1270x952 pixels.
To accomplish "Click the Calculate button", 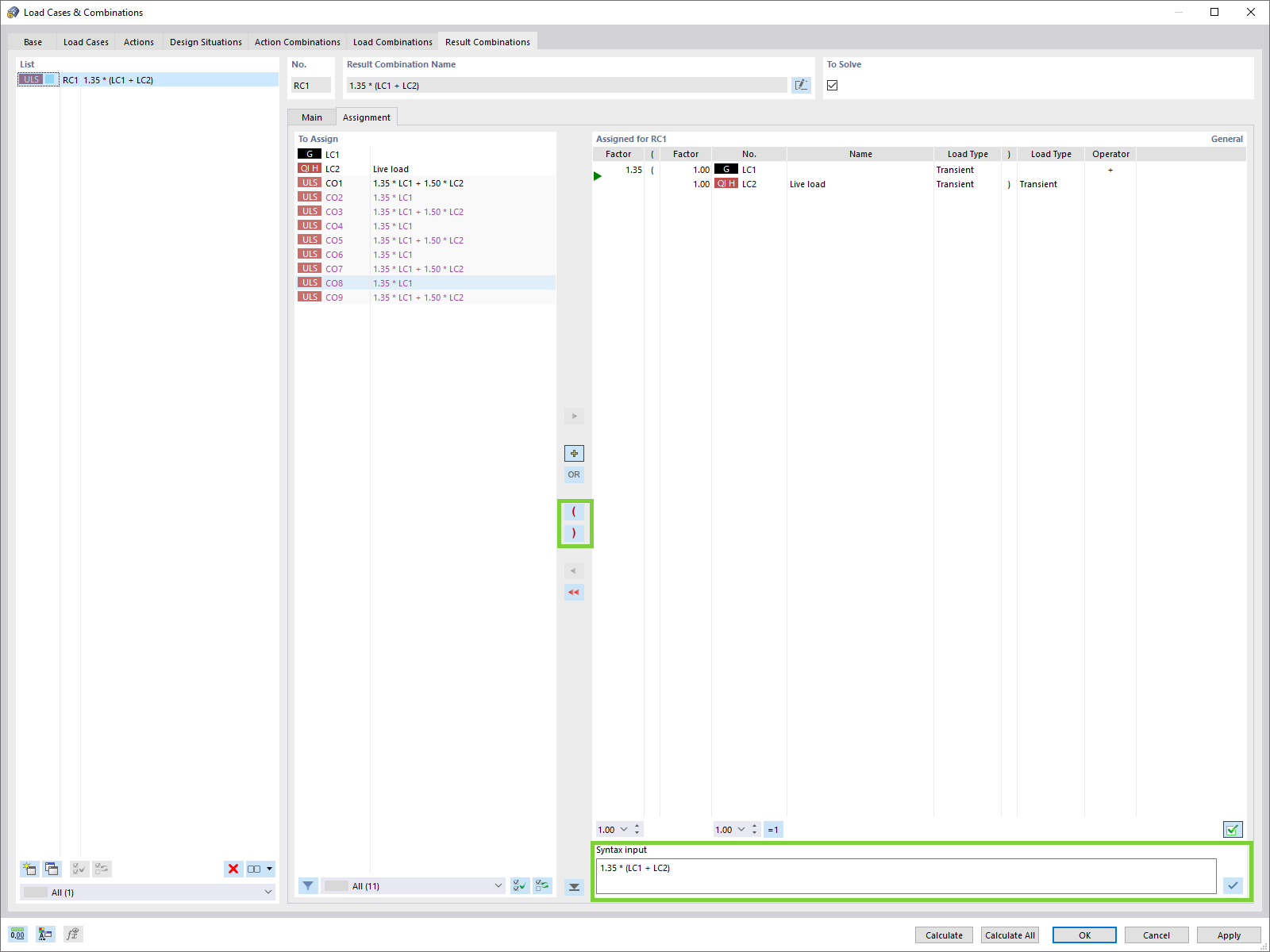I will 944,935.
